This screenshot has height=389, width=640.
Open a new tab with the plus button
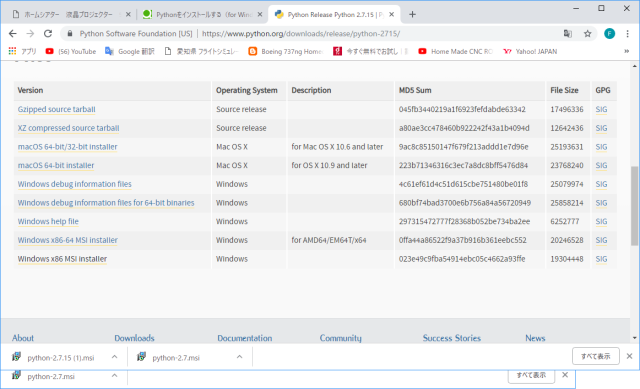(x=412, y=15)
